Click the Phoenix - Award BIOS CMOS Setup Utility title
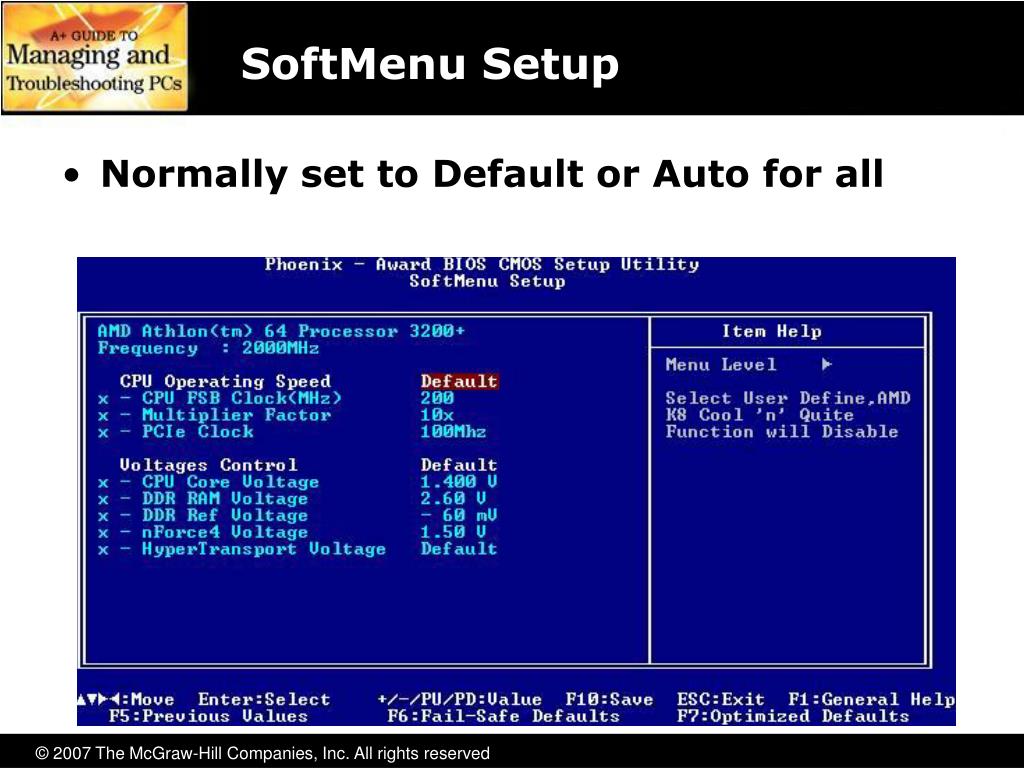The width and height of the screenshot is (1024, 768). [x=482, y=264]
